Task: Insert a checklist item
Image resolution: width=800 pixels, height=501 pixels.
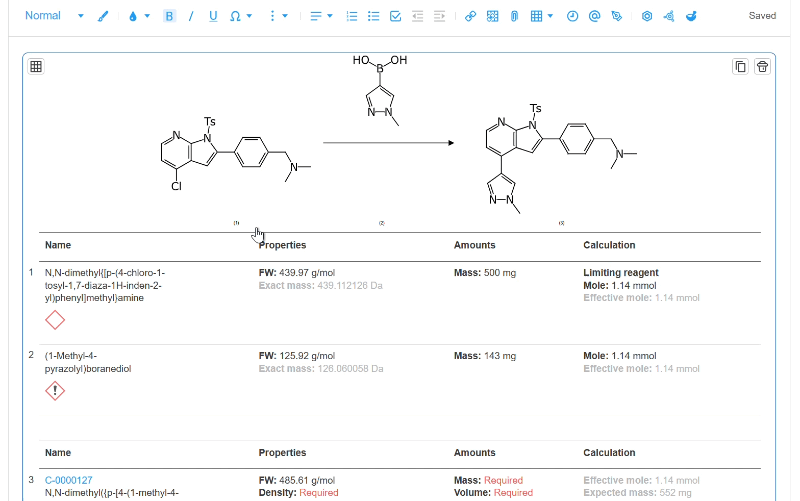Action: (x=395, y=16)
